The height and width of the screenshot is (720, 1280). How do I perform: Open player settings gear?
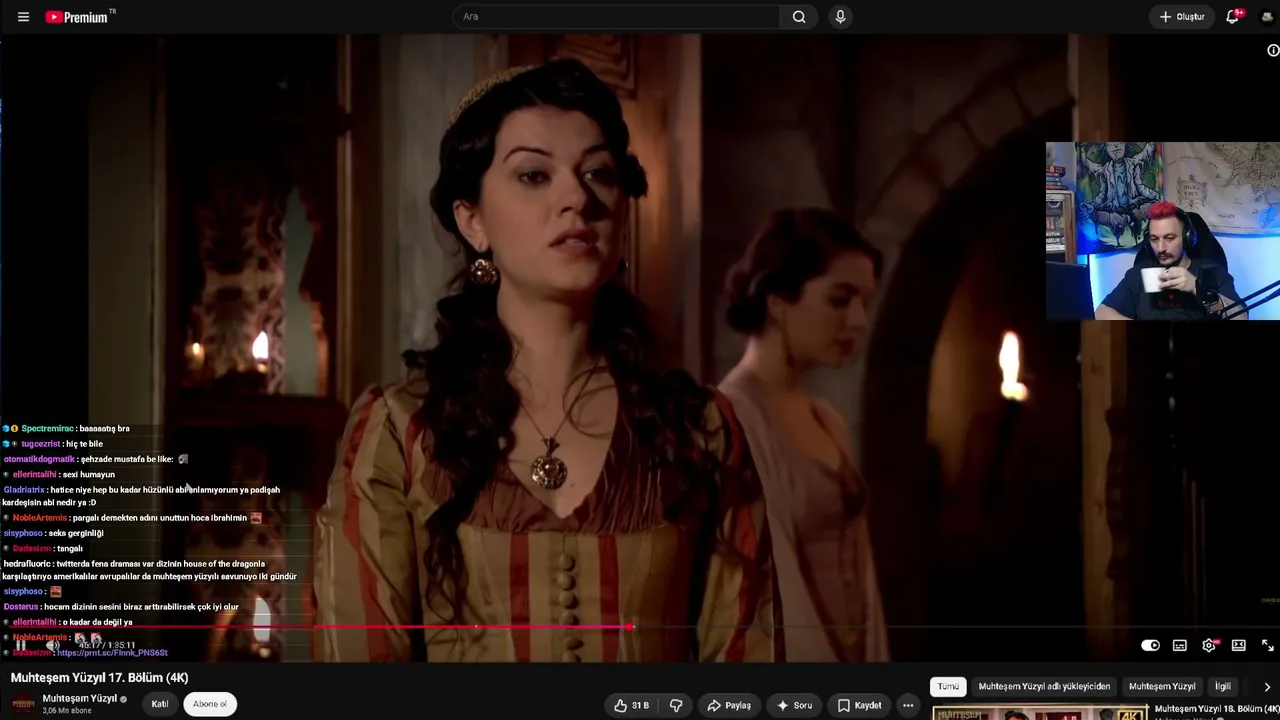click(x=1209, y=646)
